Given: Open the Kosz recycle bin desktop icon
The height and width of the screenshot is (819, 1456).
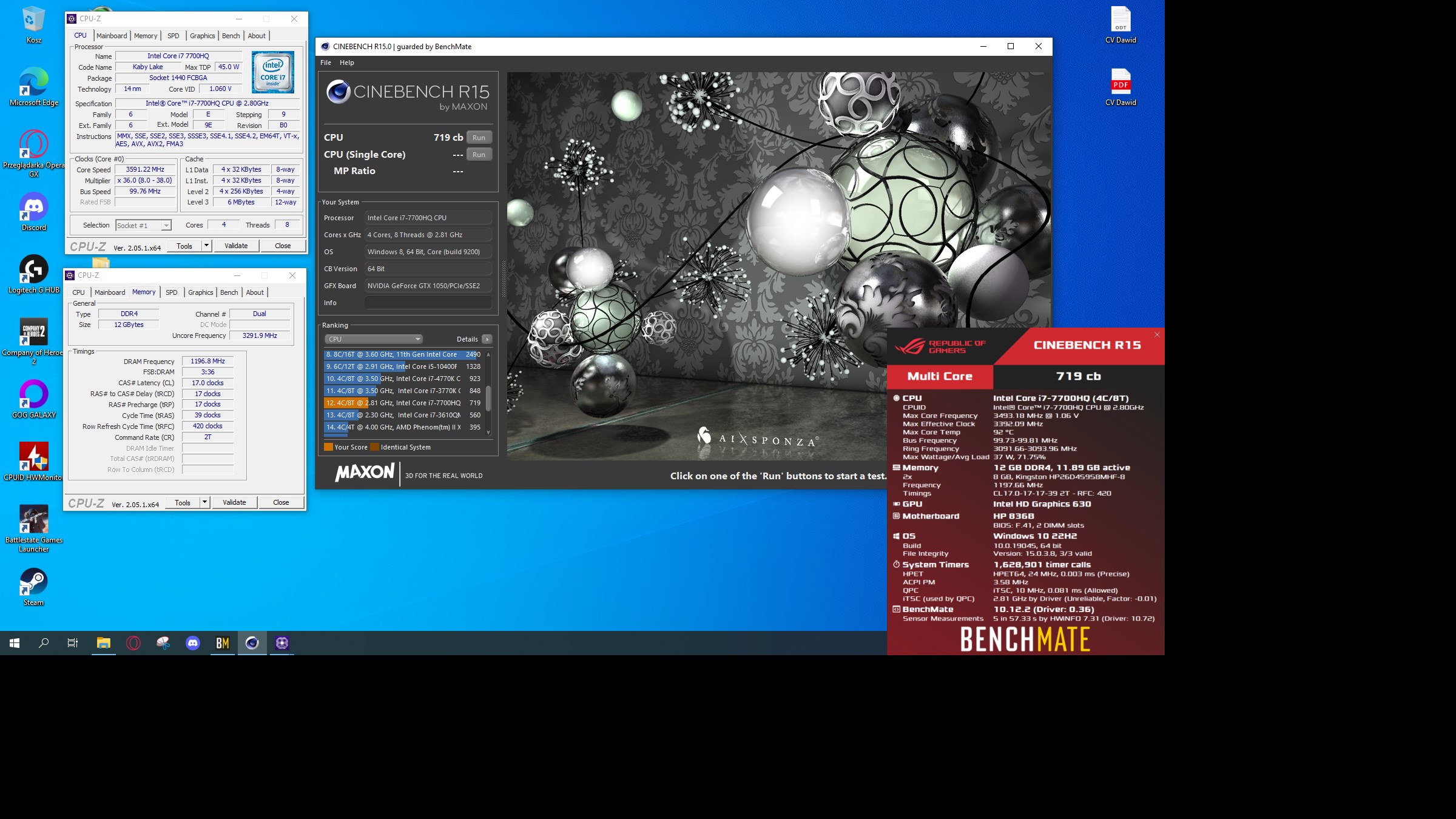Looking at the screenshot, I should pyautogui.click(x=33, y=25).
